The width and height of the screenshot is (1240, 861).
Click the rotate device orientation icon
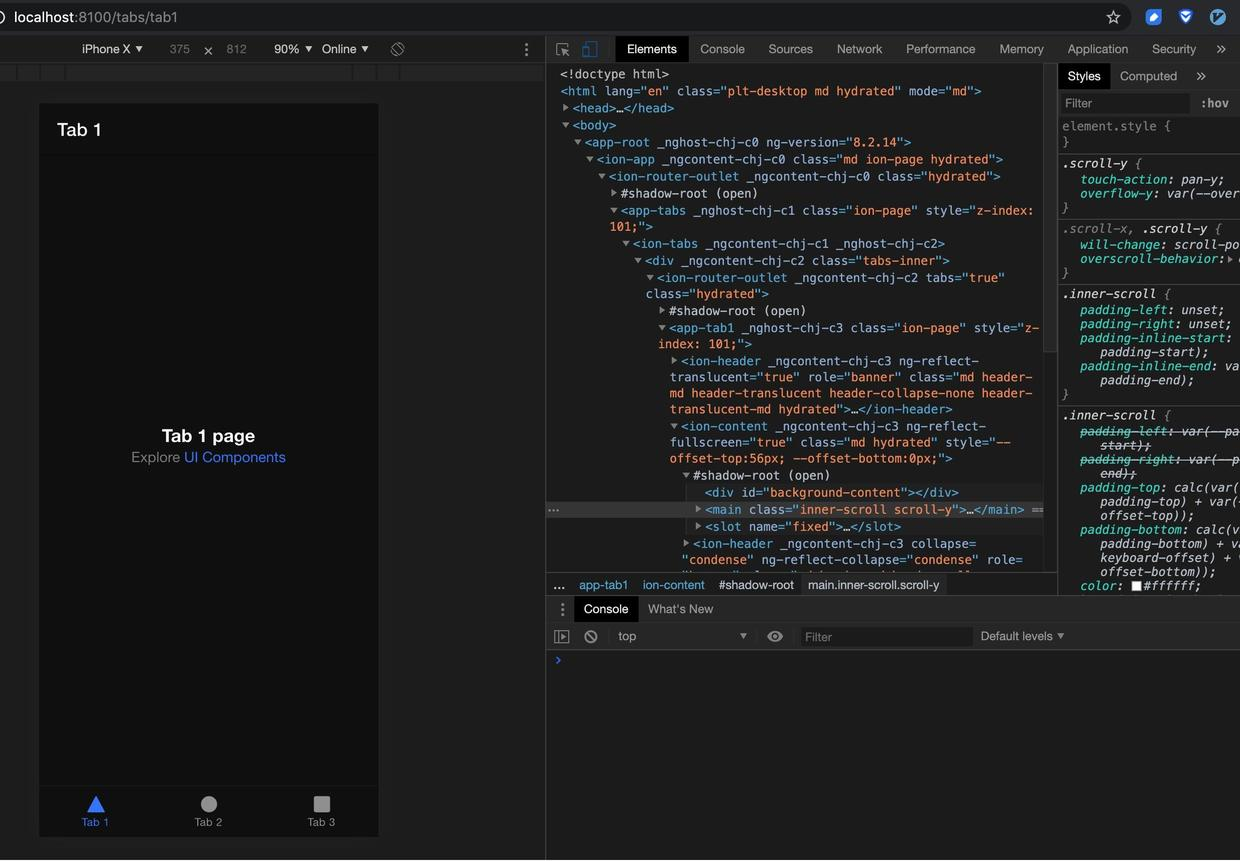398,49
